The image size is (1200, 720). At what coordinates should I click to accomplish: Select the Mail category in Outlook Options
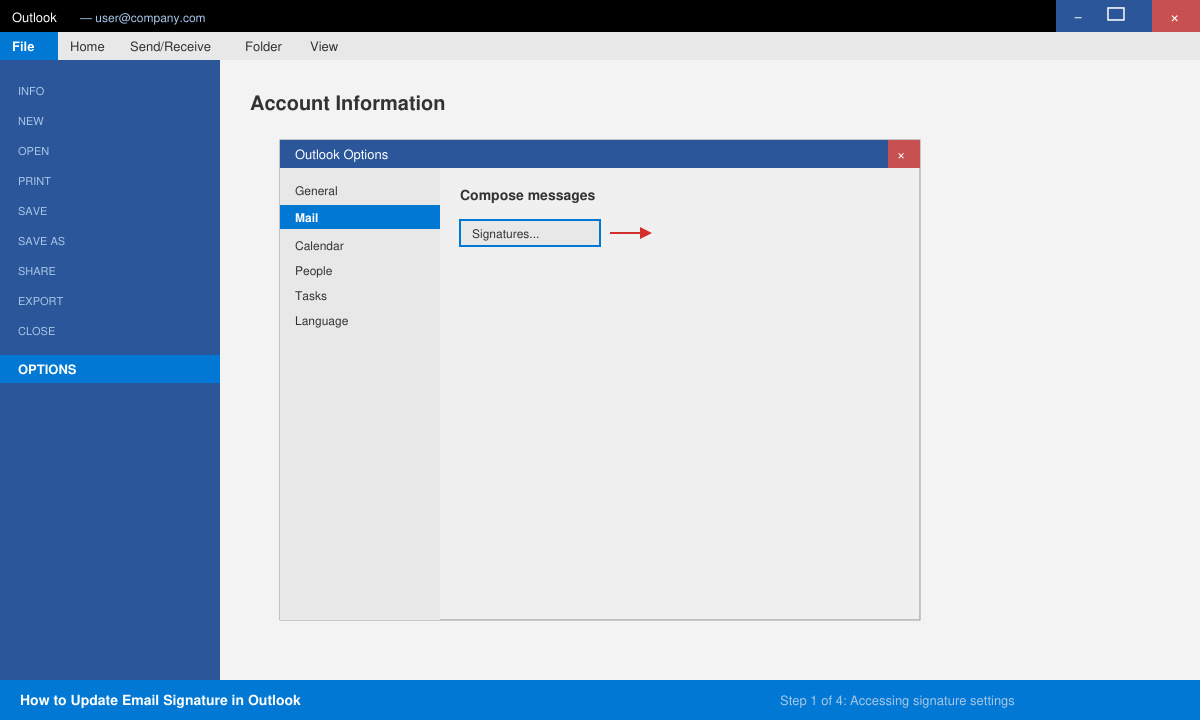[x=360, y=217]
